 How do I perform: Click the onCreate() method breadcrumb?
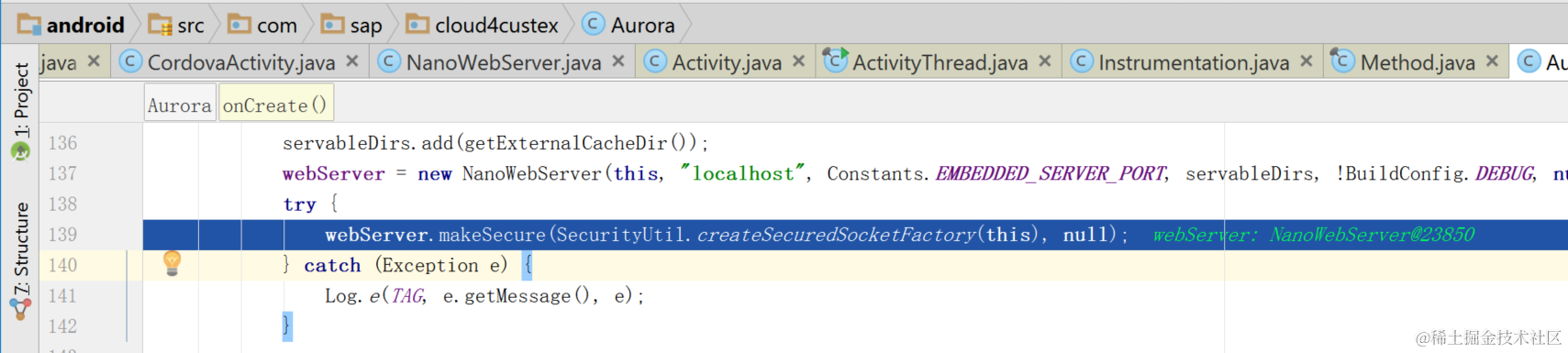click(x=275, y=105)
